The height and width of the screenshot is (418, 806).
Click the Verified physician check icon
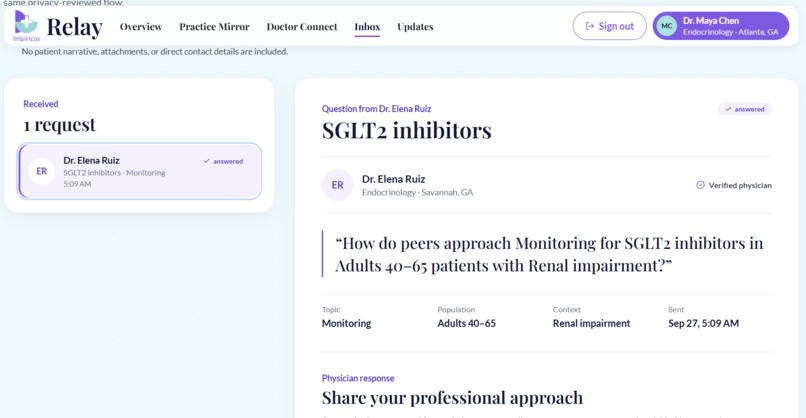click(700, 185)
